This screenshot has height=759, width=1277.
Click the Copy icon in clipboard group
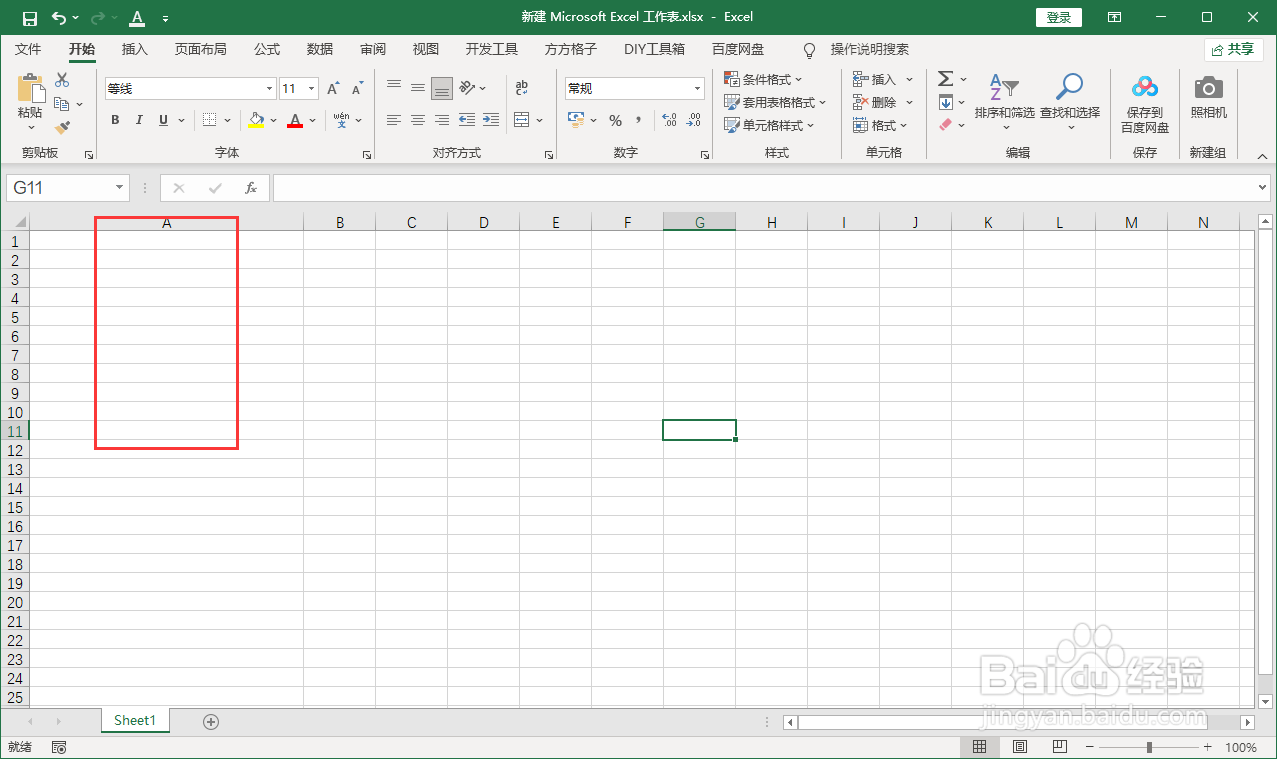coord(62,103)
